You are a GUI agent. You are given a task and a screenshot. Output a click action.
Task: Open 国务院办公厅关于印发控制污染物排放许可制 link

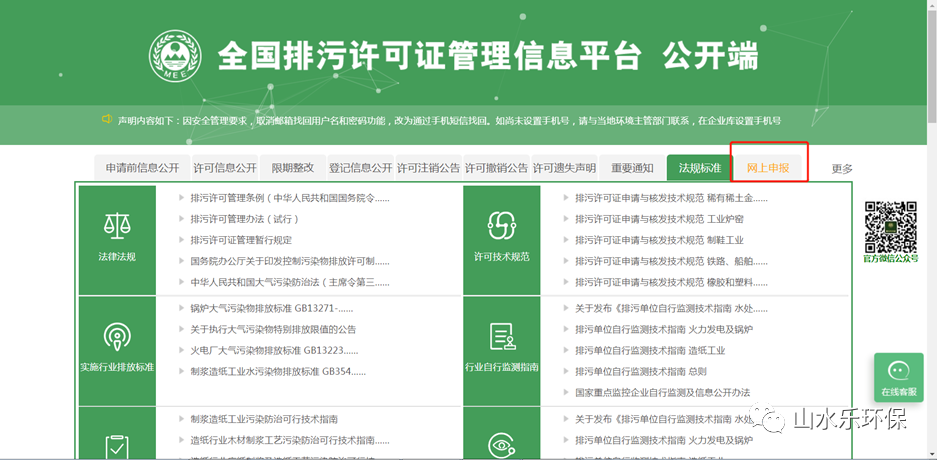pos(290,261)
